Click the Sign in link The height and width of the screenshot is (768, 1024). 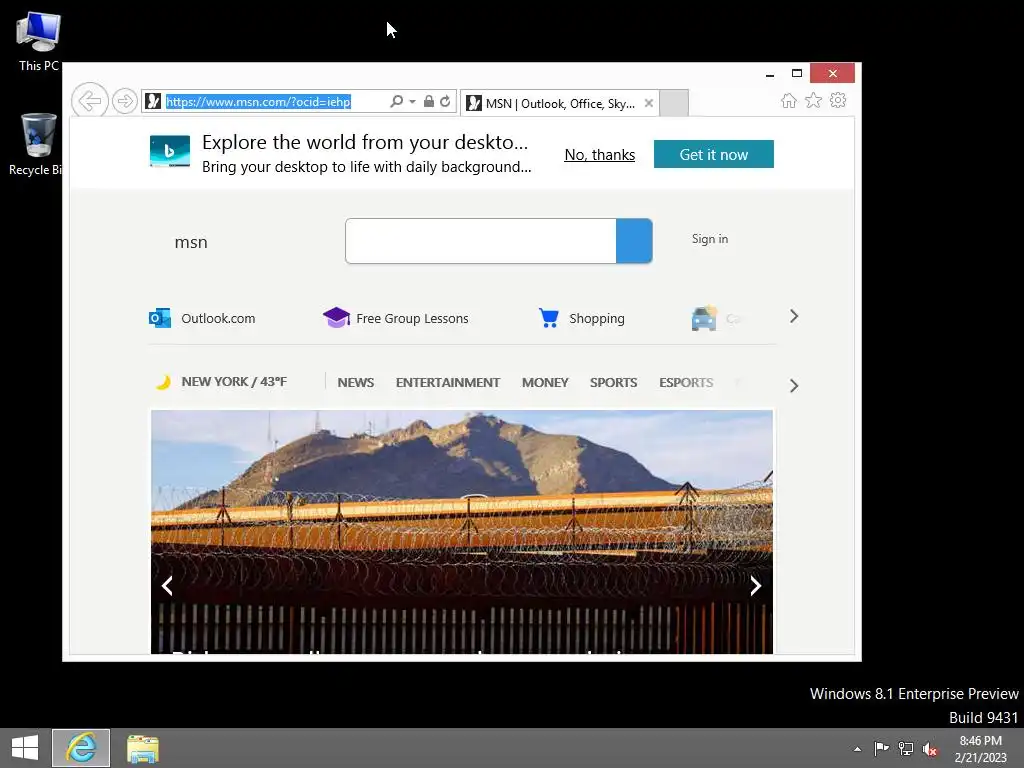tap(710, 239)
